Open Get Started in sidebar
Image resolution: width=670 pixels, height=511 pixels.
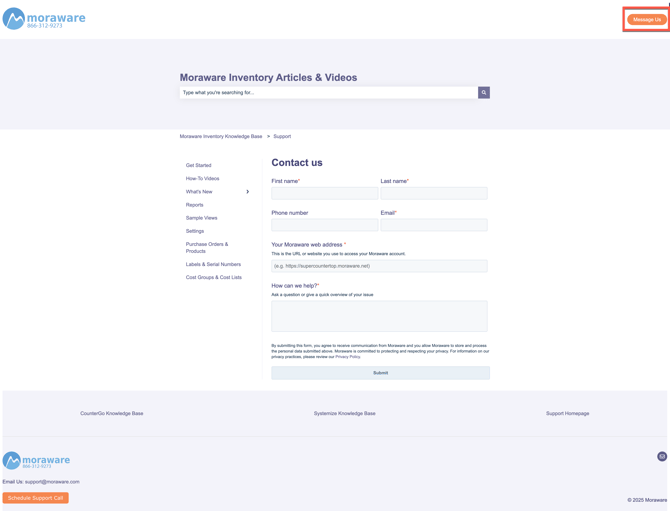(198, 165)
